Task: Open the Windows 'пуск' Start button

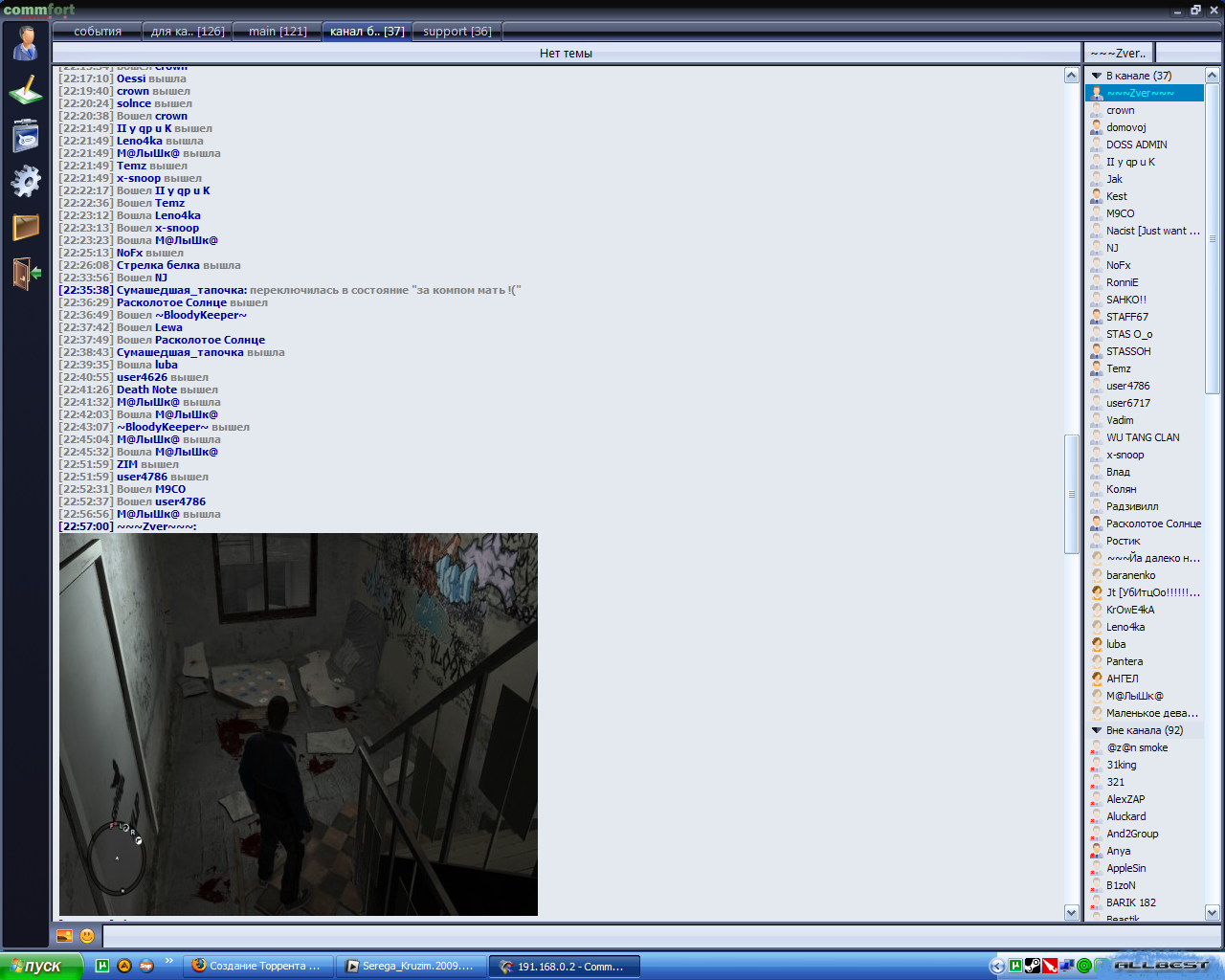Action: click(x=41, y=966)
